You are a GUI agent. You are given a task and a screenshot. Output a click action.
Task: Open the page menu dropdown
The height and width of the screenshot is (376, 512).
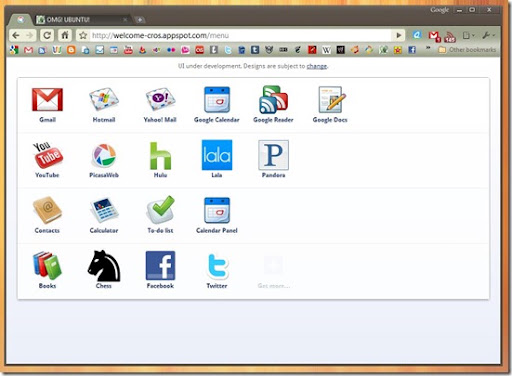[469, 35]
